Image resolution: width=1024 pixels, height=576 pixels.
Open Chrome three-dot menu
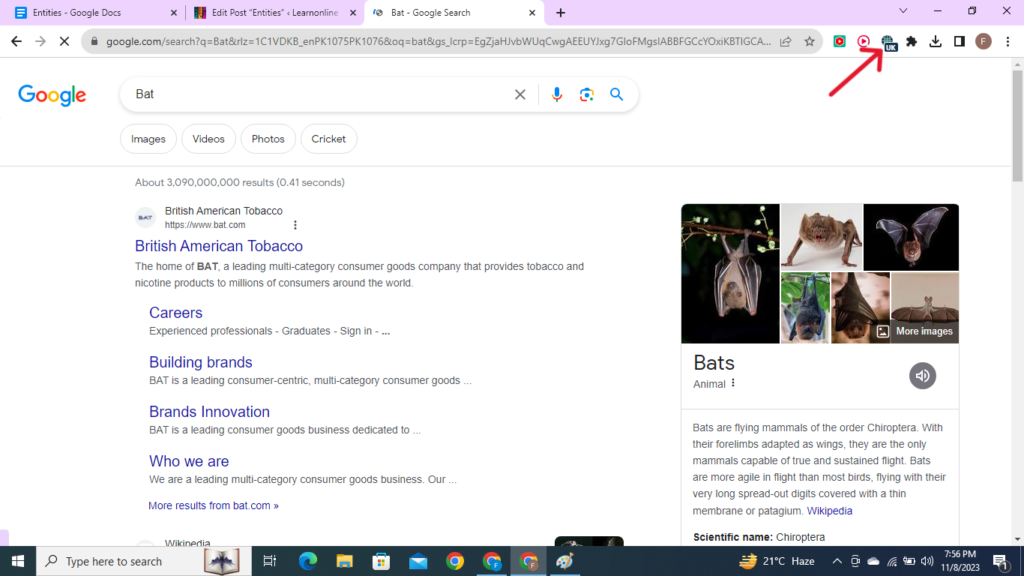coord(1008,41)
